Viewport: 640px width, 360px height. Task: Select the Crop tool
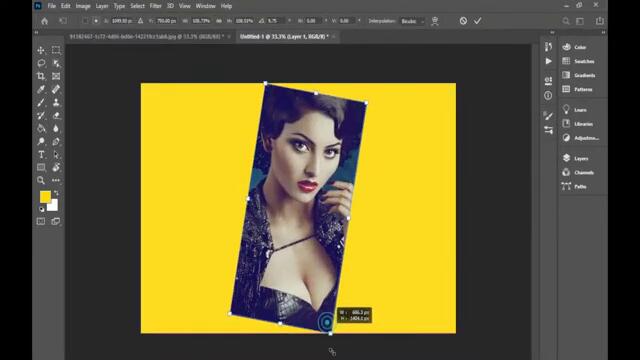click(x=41, y=76)
